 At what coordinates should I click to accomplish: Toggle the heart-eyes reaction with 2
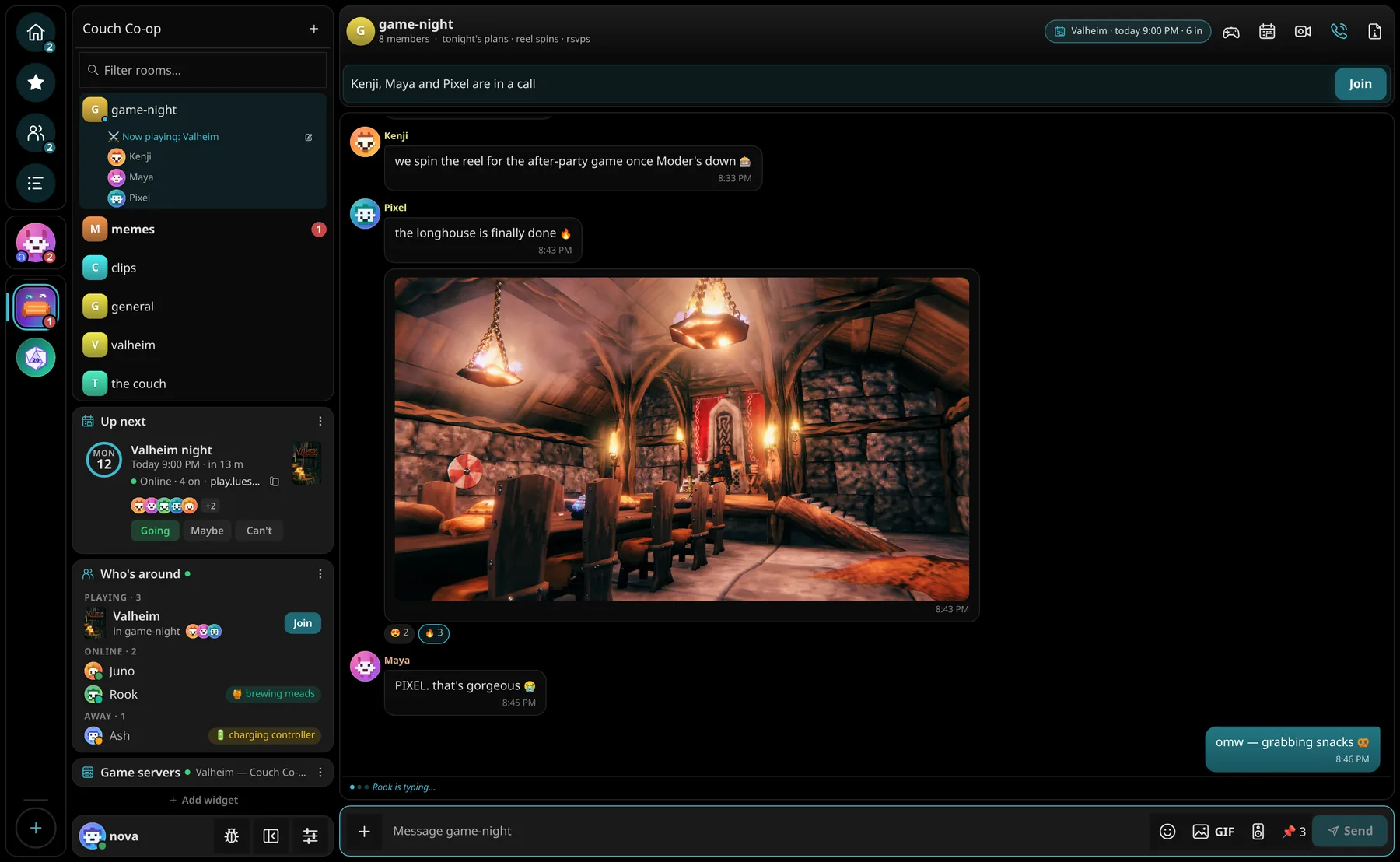point(399,633)
